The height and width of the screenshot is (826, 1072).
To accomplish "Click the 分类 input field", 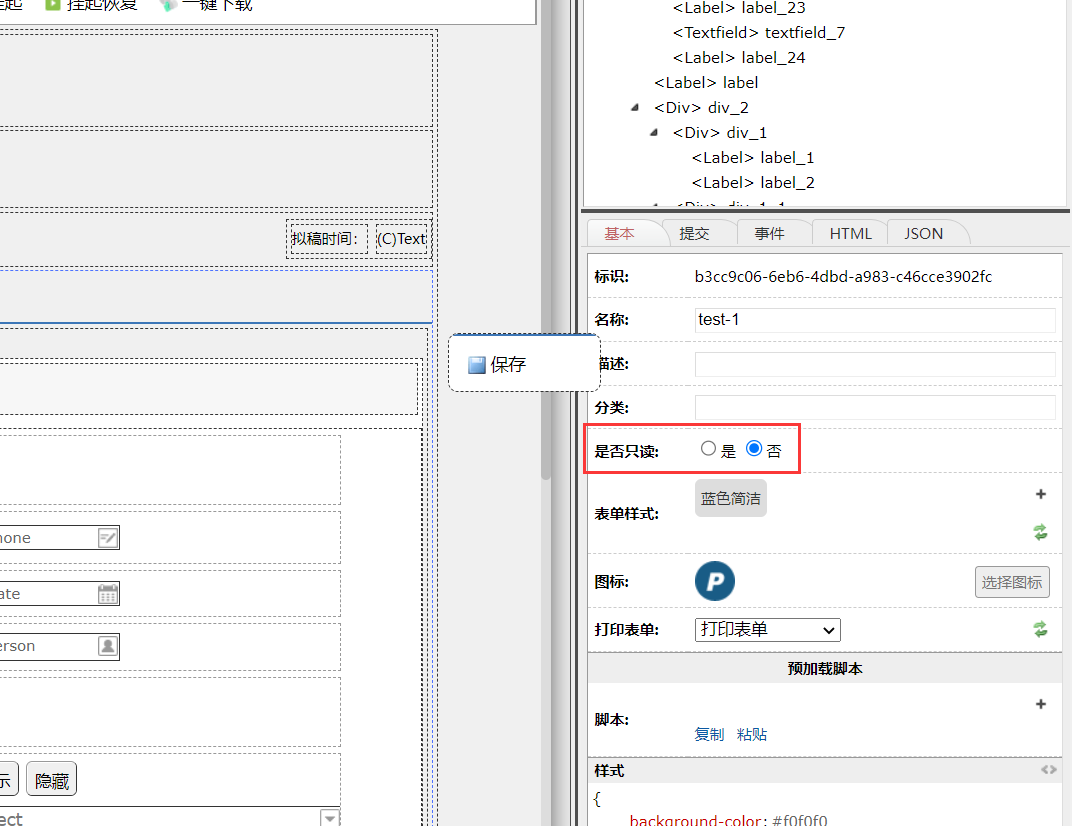I will tap(875, 408).
